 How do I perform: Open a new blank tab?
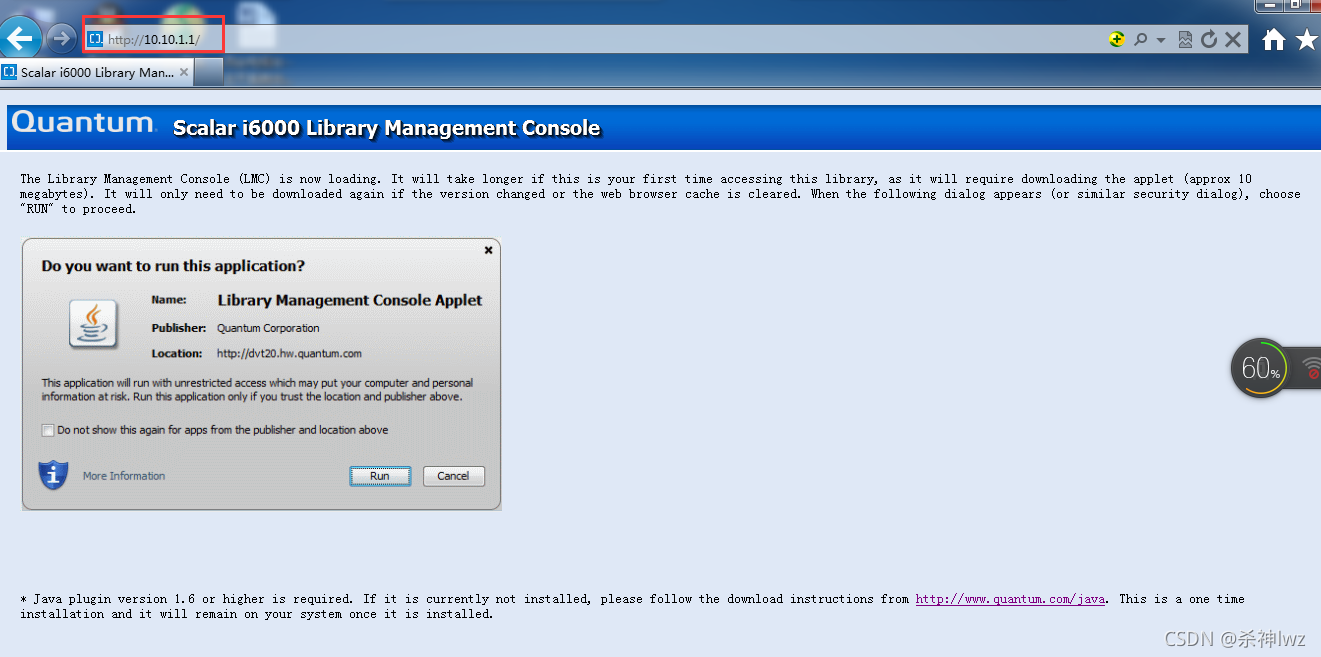[208, 72]
